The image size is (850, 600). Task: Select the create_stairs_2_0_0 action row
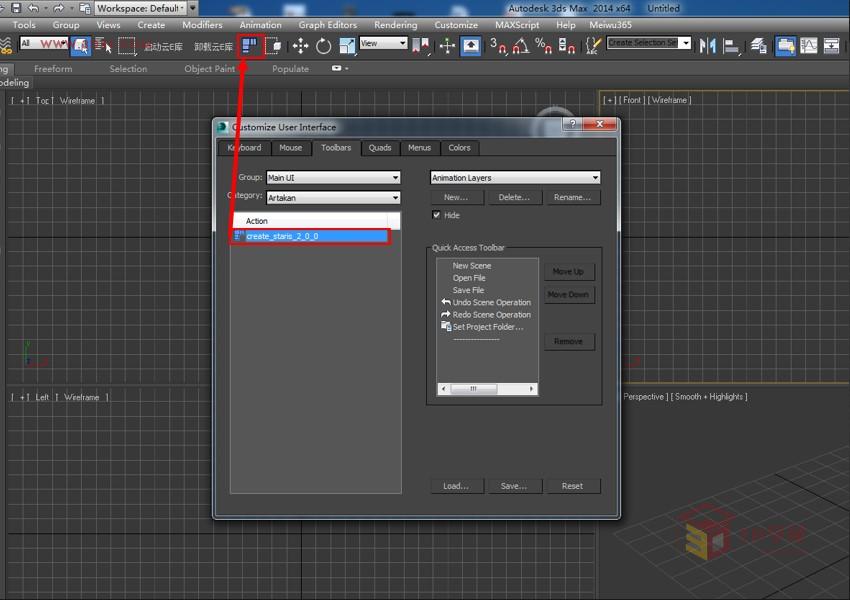pos(311,236)
